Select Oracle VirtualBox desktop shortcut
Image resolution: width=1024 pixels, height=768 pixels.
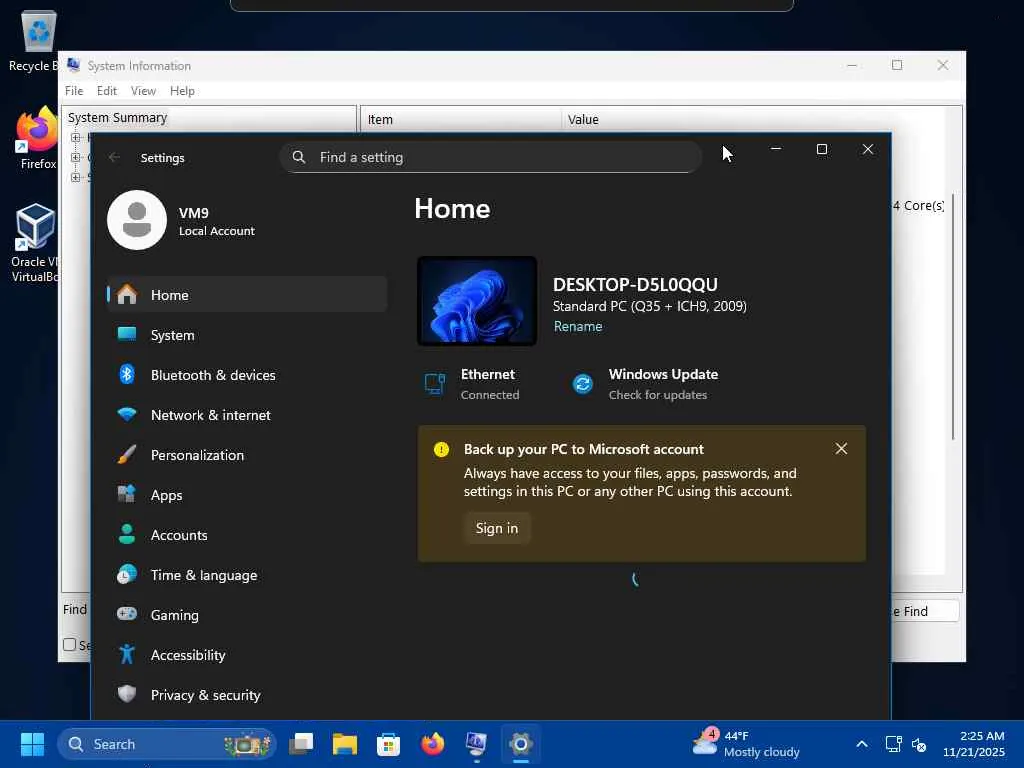[x=35, y=242]
